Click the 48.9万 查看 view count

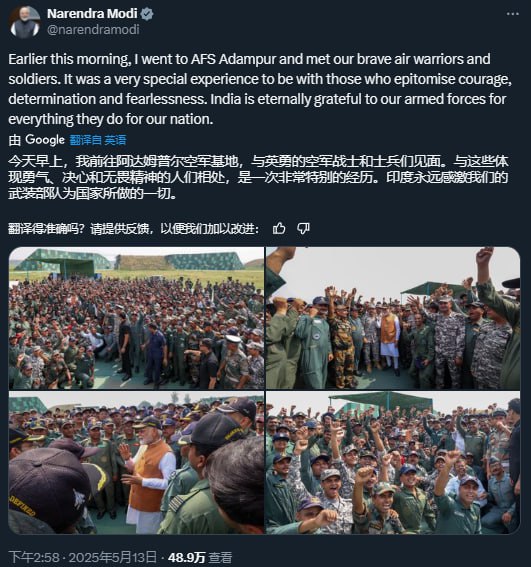tap(199, 557)
